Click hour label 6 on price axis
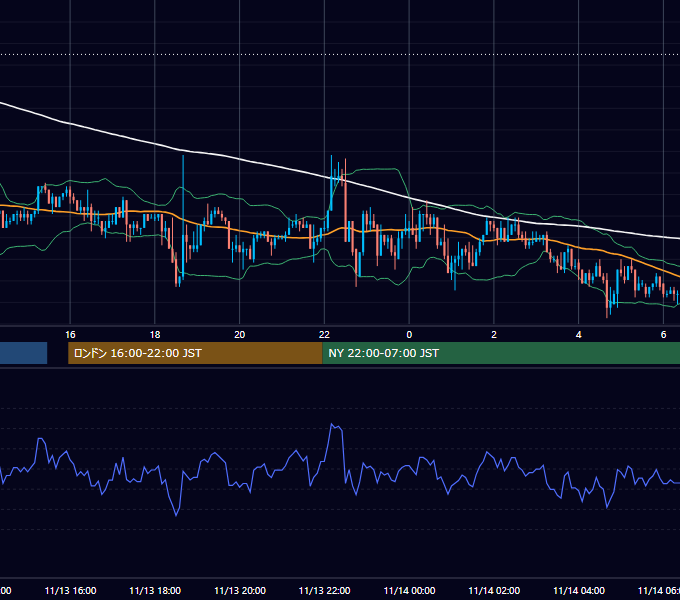This screenshot has height=600, width=680. [x=663, y=334]
